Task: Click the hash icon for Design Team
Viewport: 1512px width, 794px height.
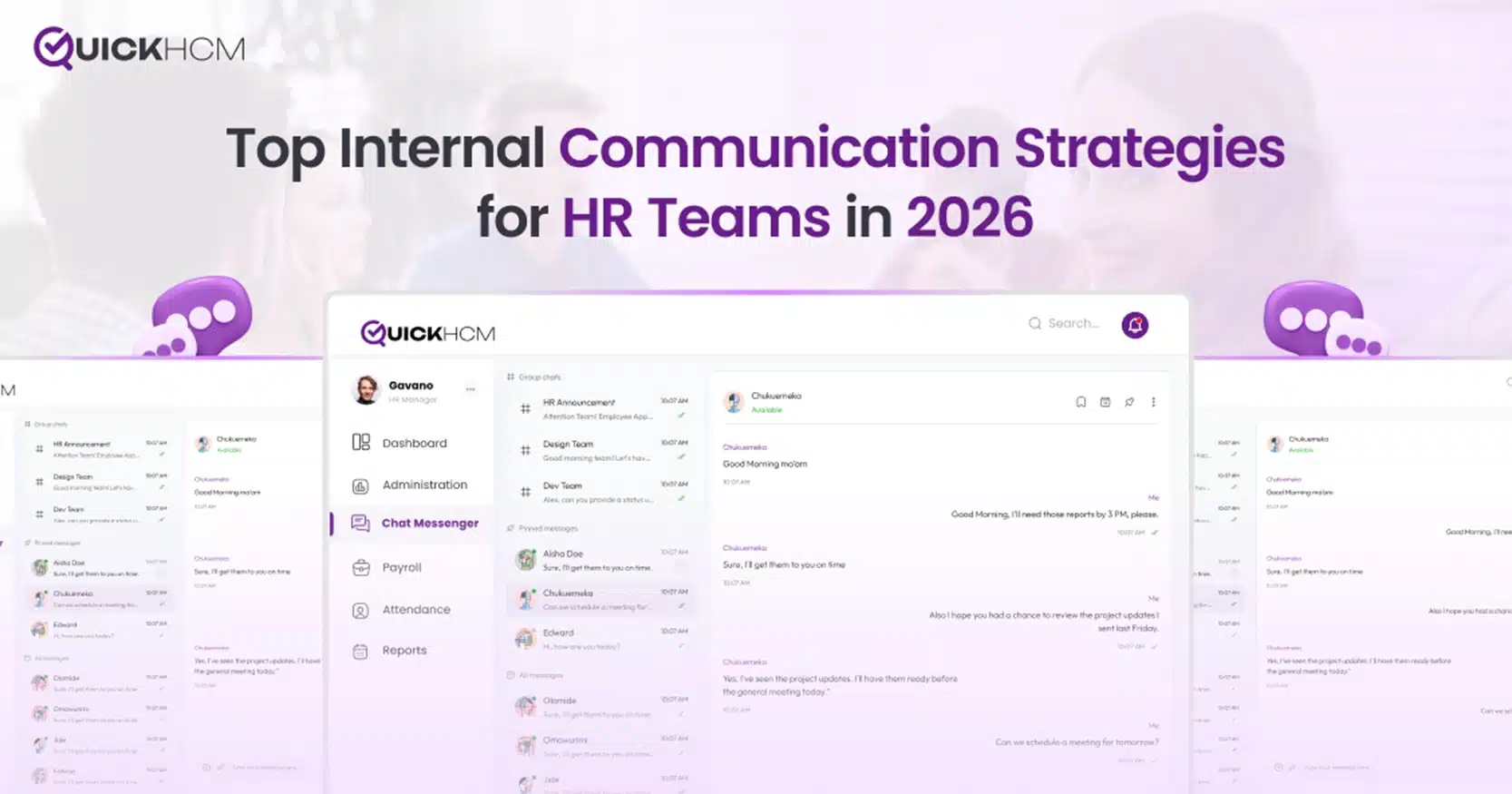Action: (x=525, y=450)
